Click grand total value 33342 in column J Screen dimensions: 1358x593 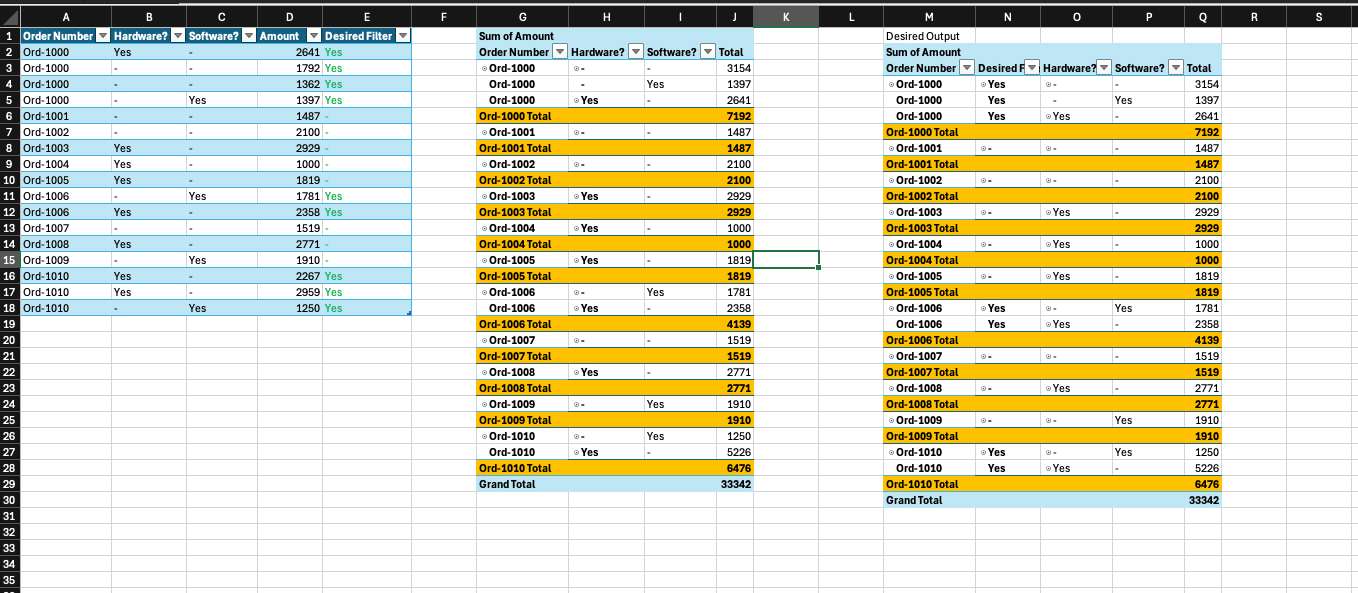click(x=736, y=484)
